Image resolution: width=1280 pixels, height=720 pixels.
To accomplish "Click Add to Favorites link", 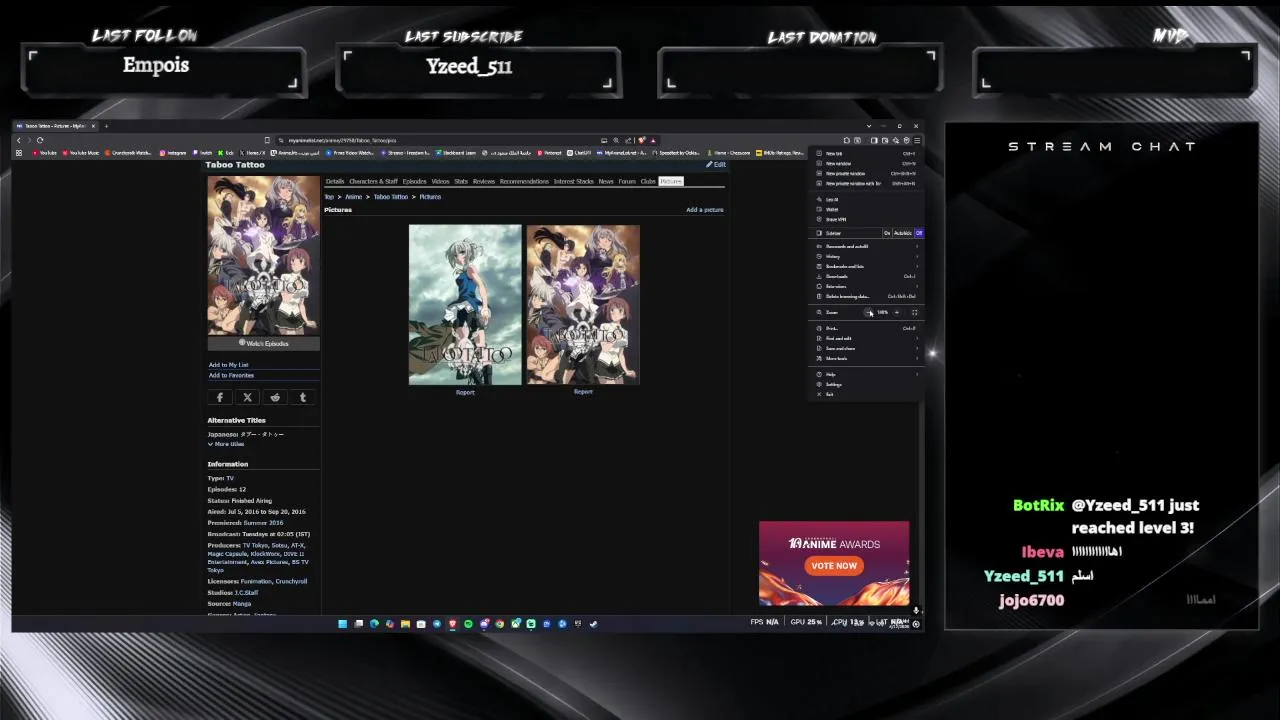I will pyautogui.click(x=231, y=375).
